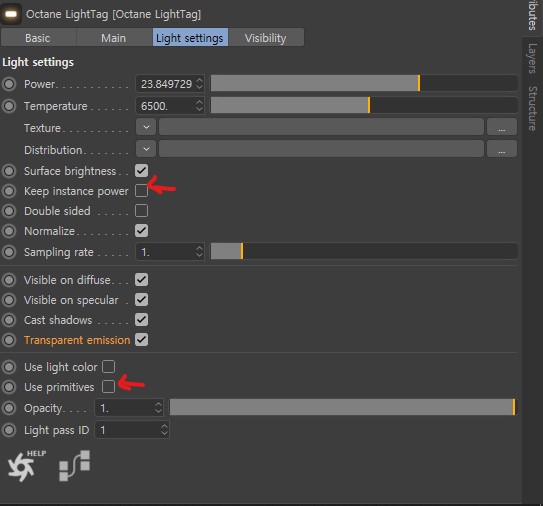
Task: Click the Light pass ID value field
Action: 132,430
